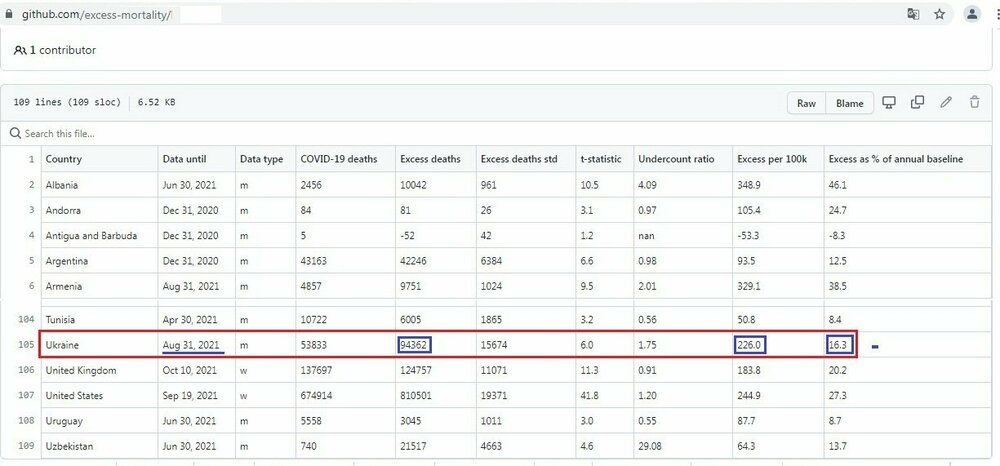This screenshot has height=466, width=1000.
Task: Open the browser profile avatar
Action: [972, 14]
